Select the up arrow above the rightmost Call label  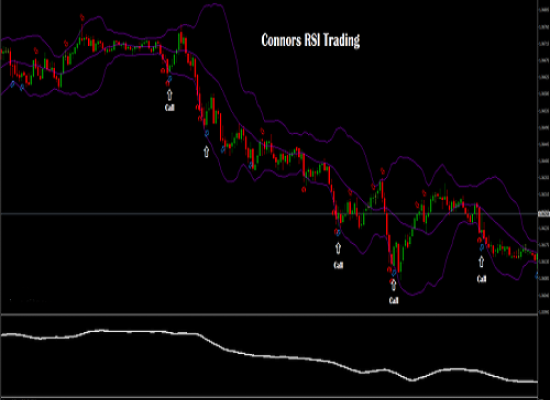(481, 262)
